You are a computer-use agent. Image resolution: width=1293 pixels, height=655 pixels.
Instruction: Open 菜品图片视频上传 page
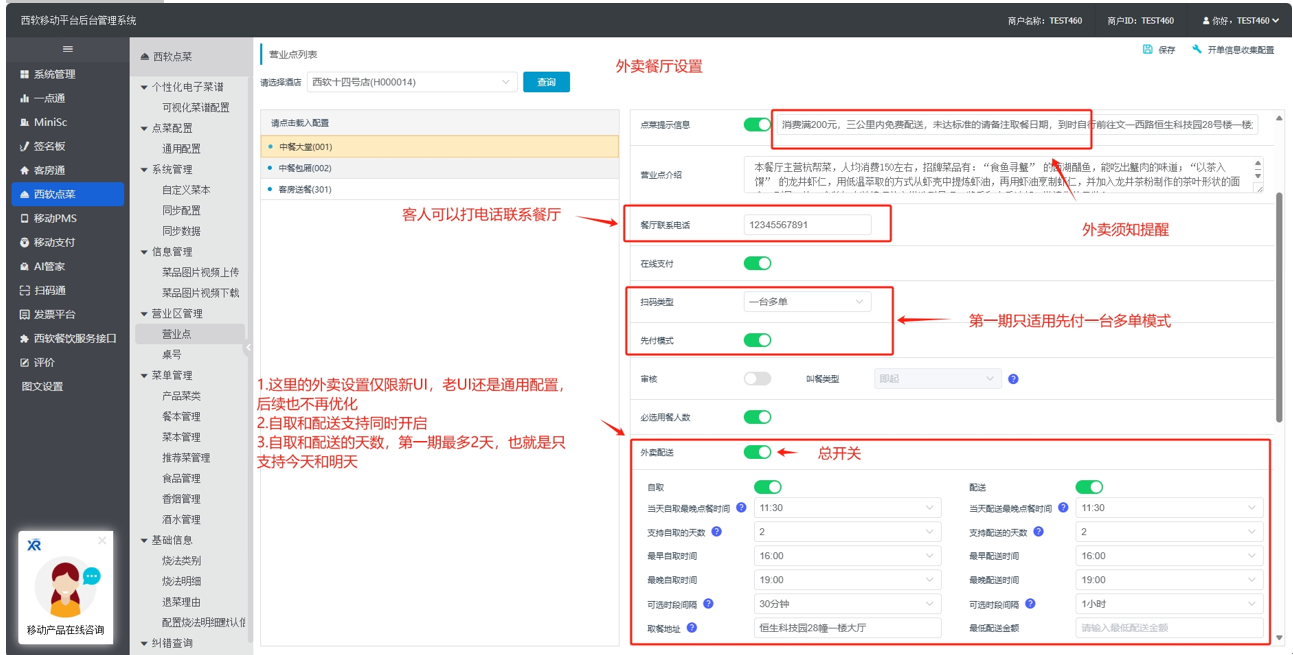pos(200,272)
